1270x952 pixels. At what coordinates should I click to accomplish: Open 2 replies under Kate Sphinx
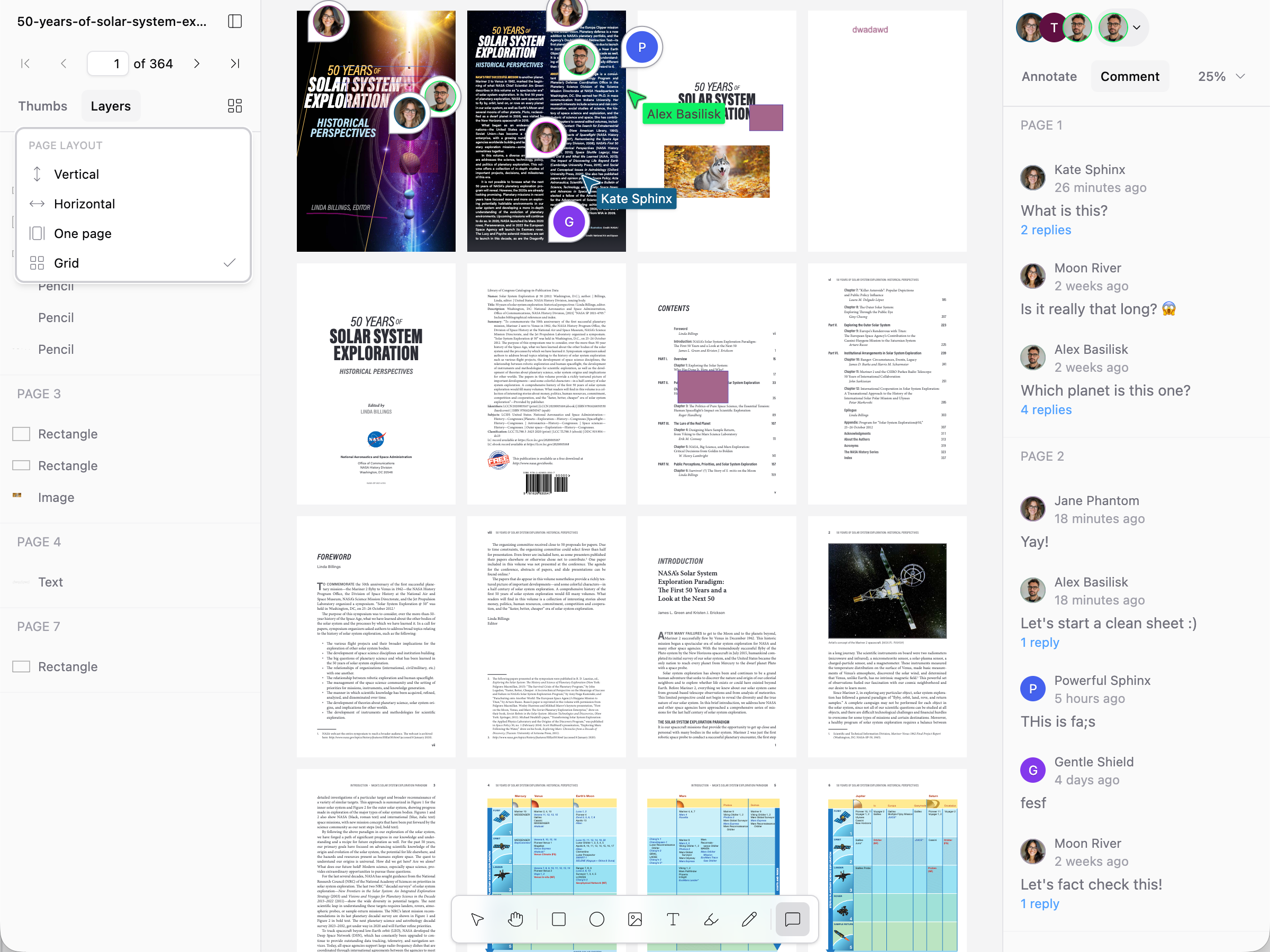pyautogui.click(x=1046, y=230)
